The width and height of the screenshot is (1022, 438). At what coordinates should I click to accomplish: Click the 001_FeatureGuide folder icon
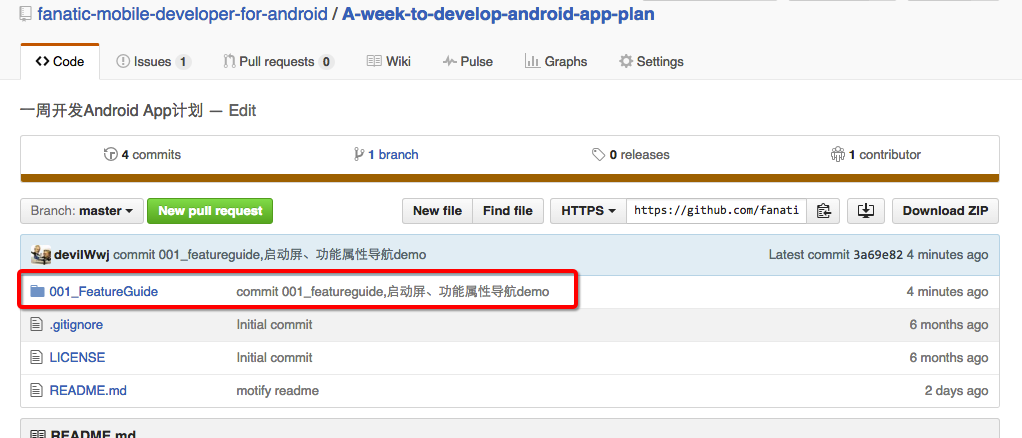click(37, 292)
